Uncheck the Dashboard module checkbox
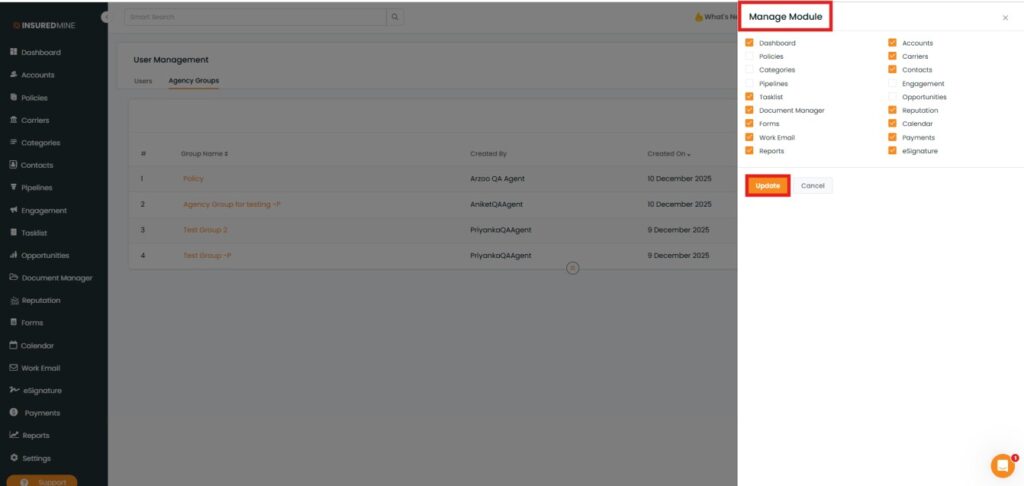This screenshot has width=1024, height=486. (749, 43)
